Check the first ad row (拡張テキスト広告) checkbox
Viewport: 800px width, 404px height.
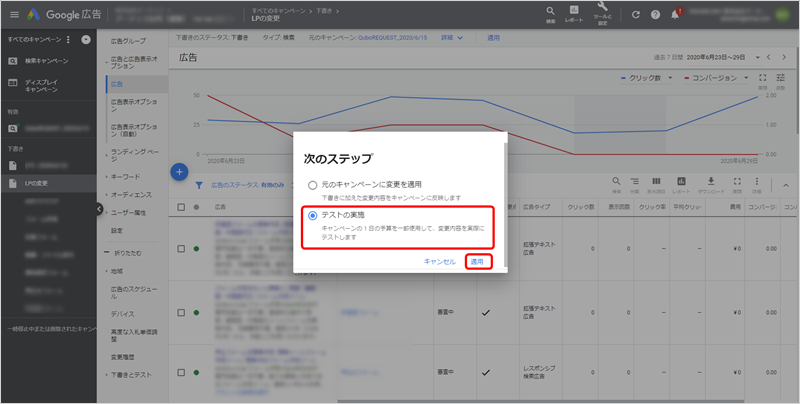tap(181, 248)
